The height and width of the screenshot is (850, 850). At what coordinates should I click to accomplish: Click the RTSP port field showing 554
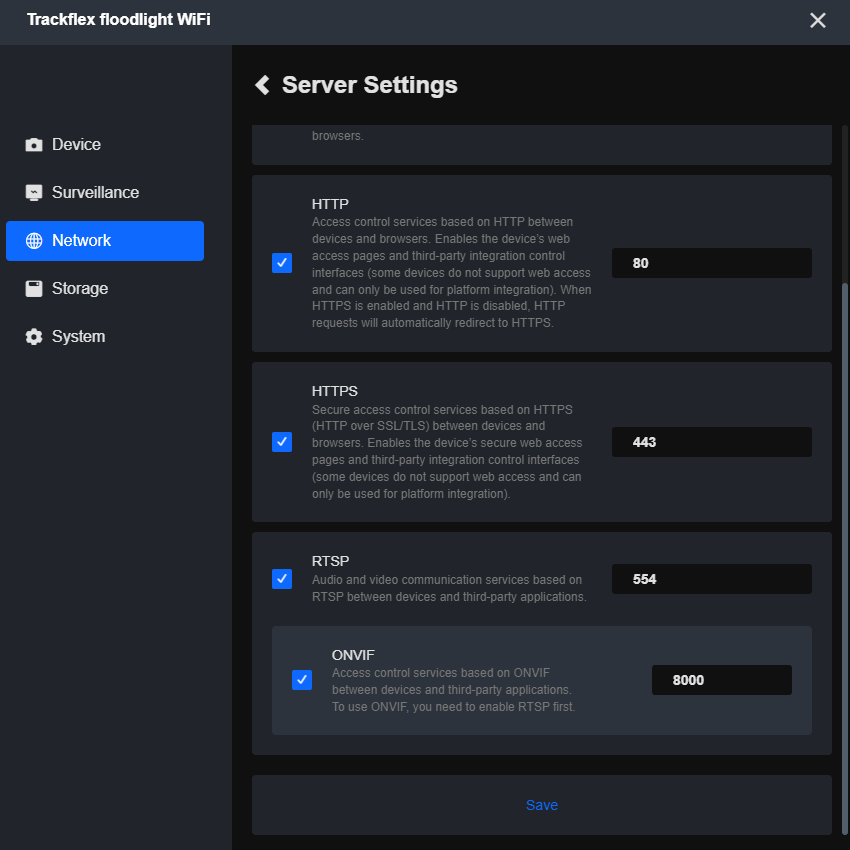[712, 579]
